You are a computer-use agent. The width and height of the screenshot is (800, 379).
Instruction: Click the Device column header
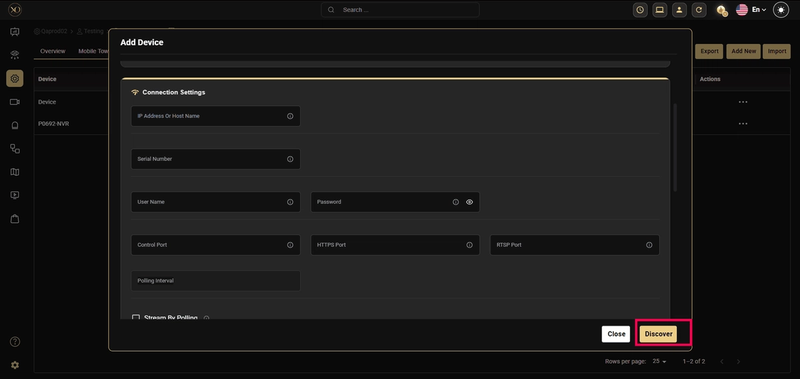(47, 79)
